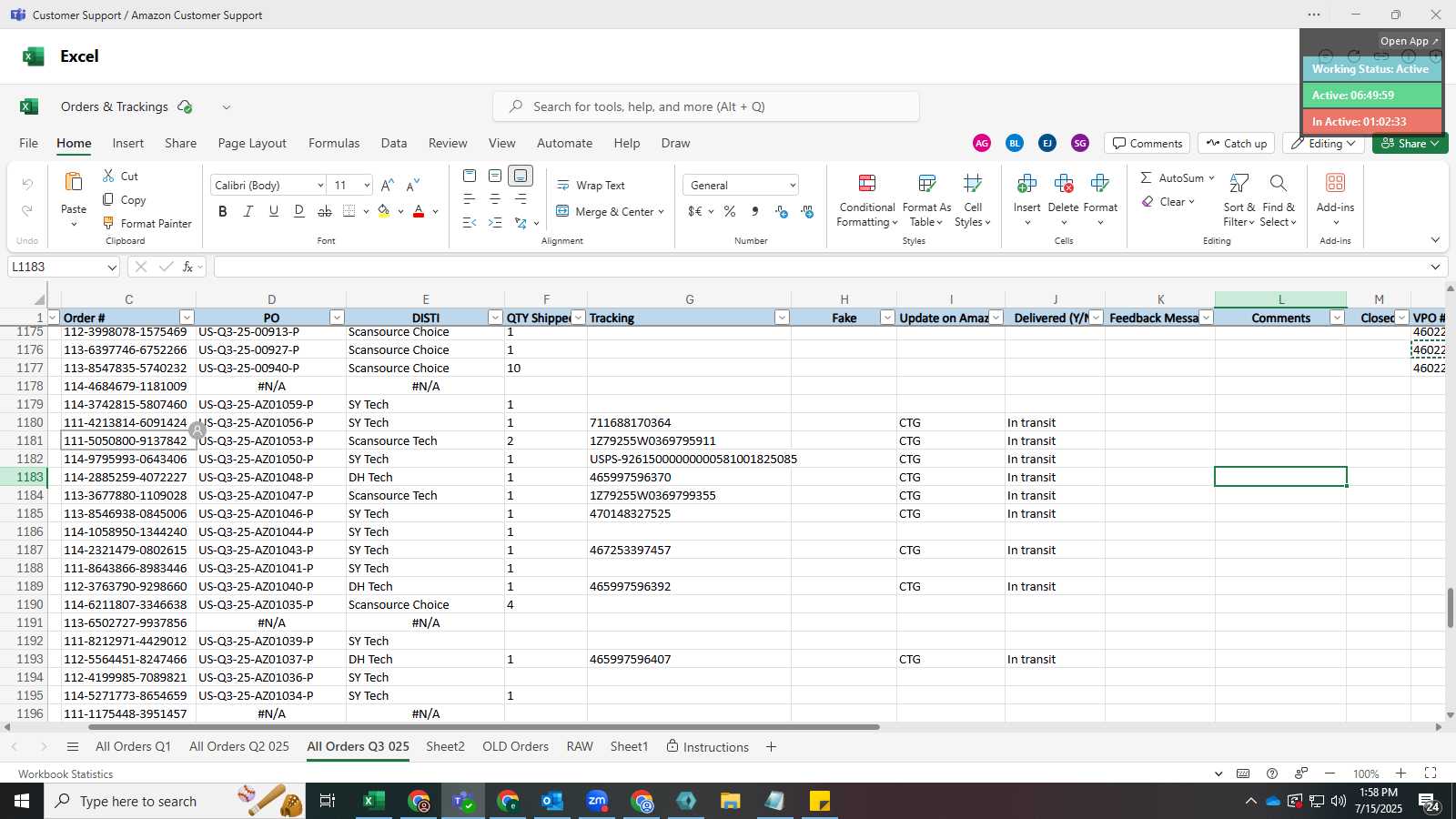The width and height of the screenshot is (1456, 819).
Task: Click the Delete cells icon
Action: [x=1063, y=184]
